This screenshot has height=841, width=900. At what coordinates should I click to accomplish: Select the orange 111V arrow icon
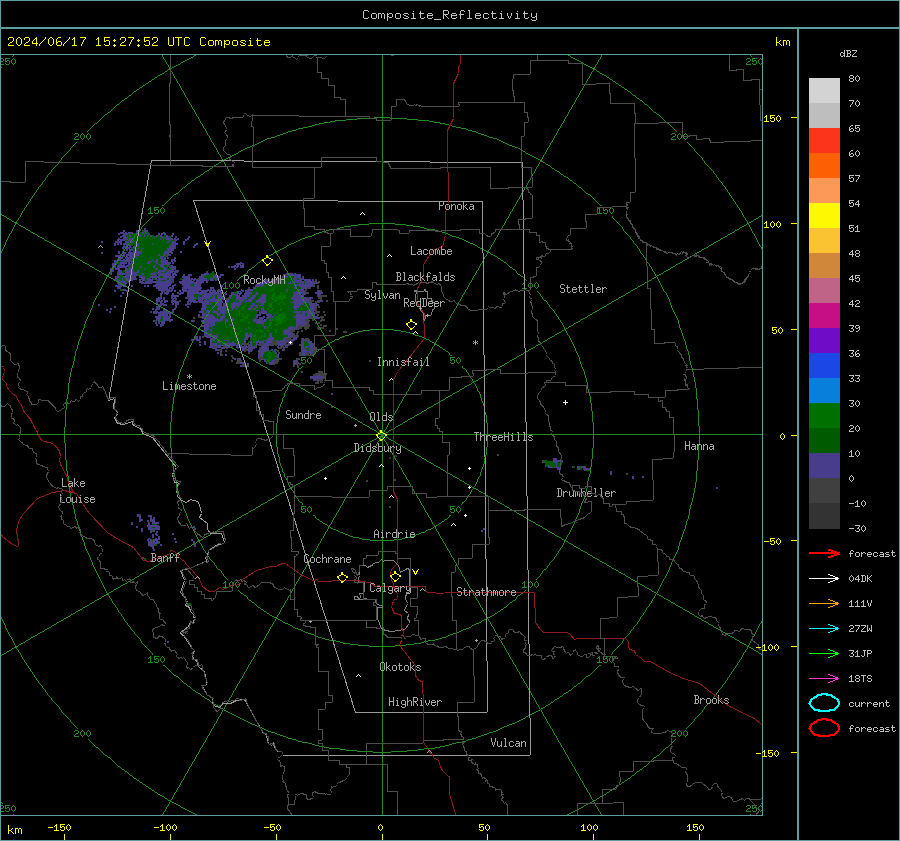[x=824, y=603]
